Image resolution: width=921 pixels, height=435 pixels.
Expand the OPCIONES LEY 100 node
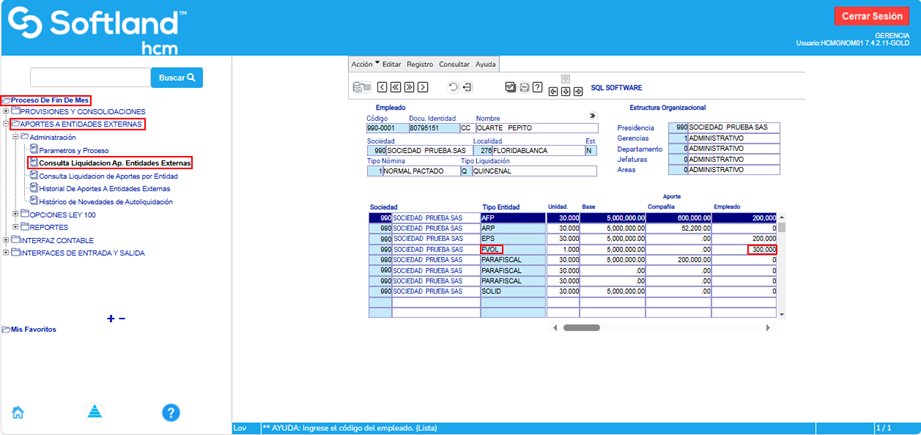15,214
